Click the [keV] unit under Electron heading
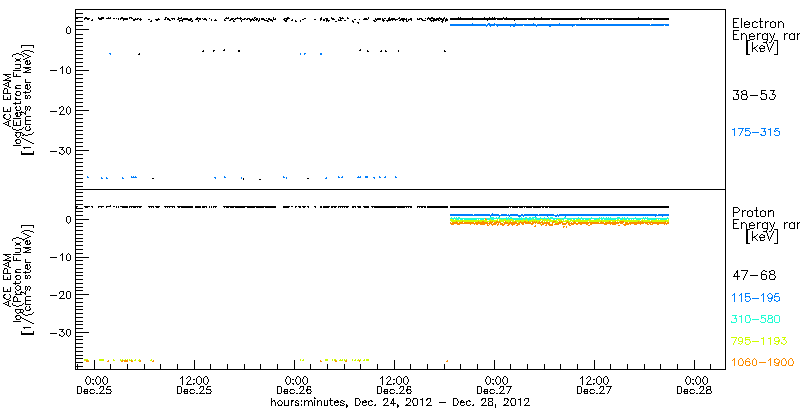The width and height of the screenshot is (800, 410). click(762, 48)
